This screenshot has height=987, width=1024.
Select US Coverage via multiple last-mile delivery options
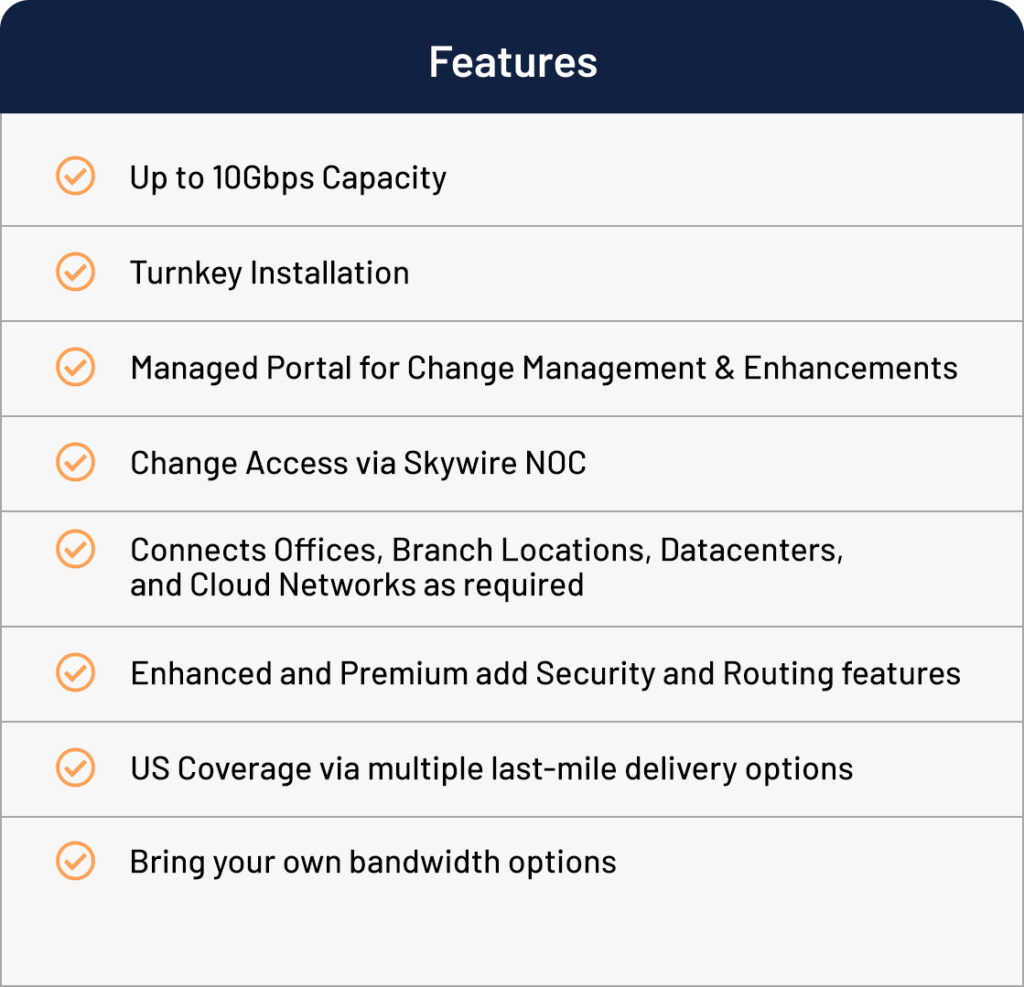(x=491, y=769)
